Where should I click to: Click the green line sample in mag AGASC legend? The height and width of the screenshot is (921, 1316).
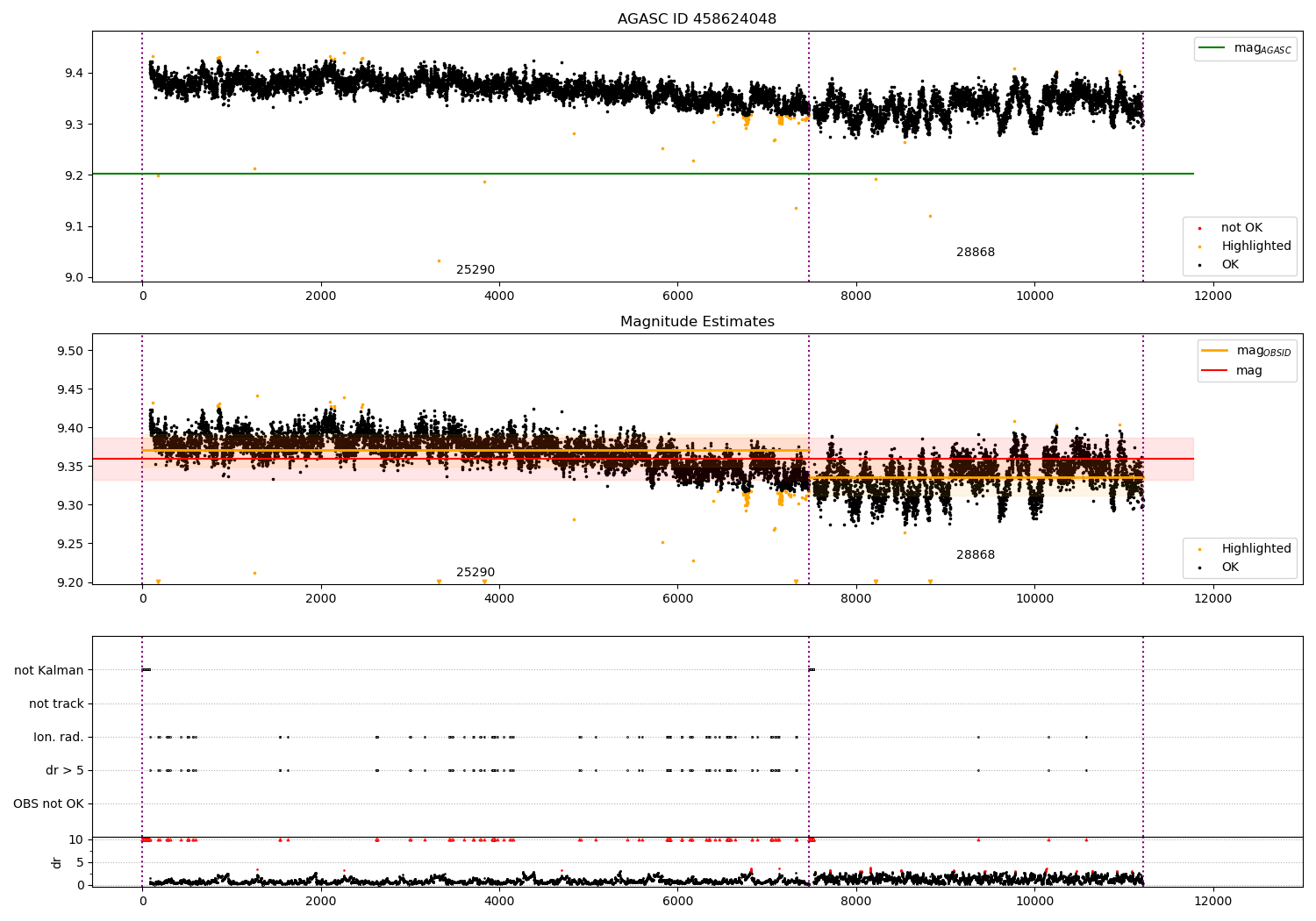tap(1212, 48)
